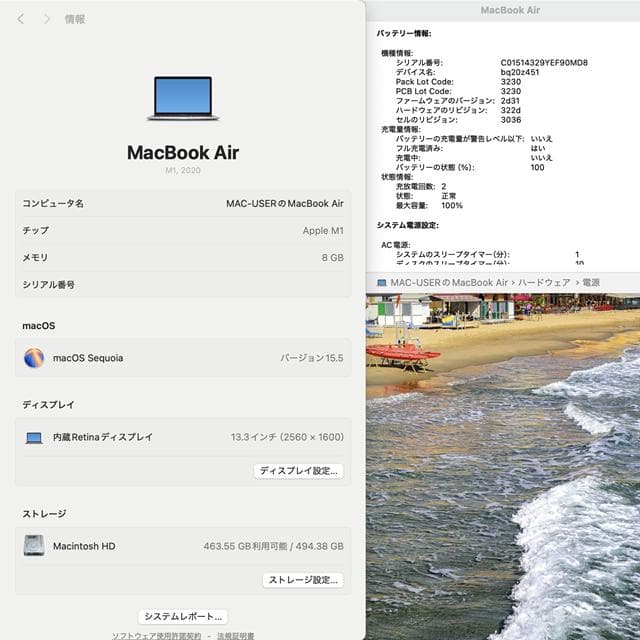
Task: Select 電源 in the path bar
Action: pyautogui.click(x=591, y=282)
